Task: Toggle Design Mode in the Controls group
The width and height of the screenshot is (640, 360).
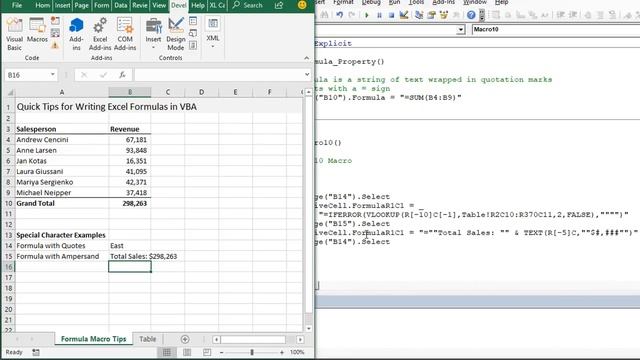Action: coord(176,34)
